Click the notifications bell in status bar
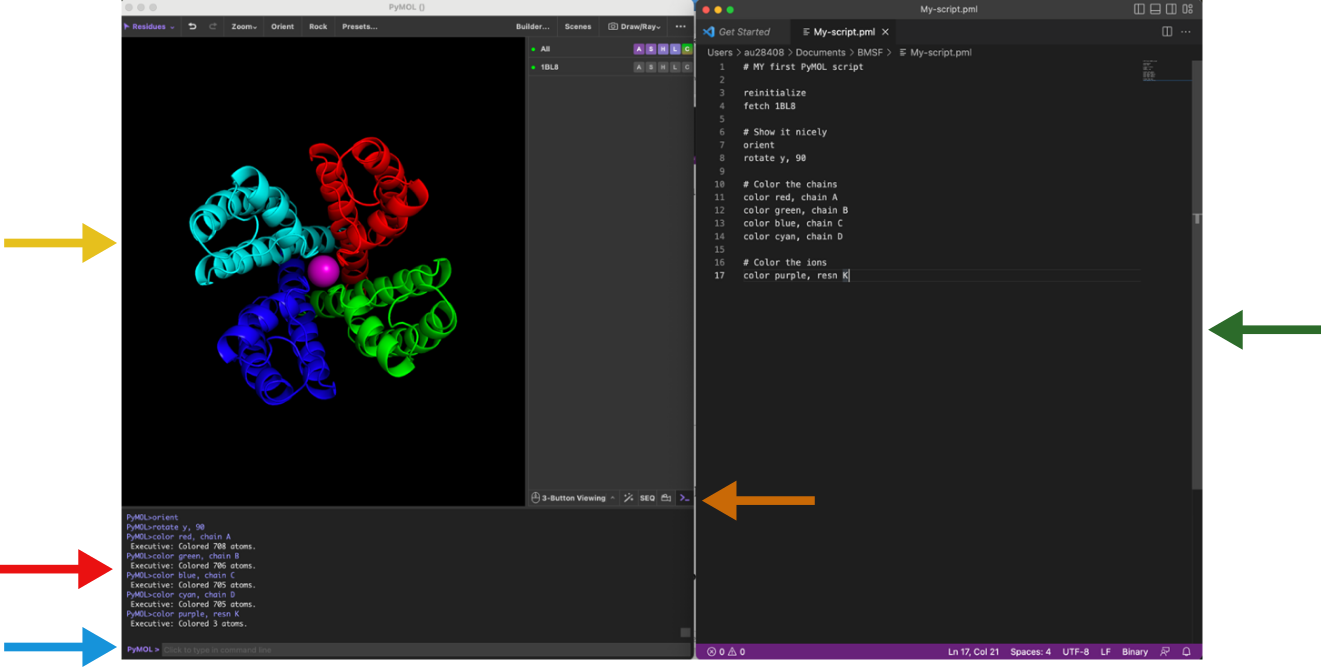 [x=1186, y=652]
